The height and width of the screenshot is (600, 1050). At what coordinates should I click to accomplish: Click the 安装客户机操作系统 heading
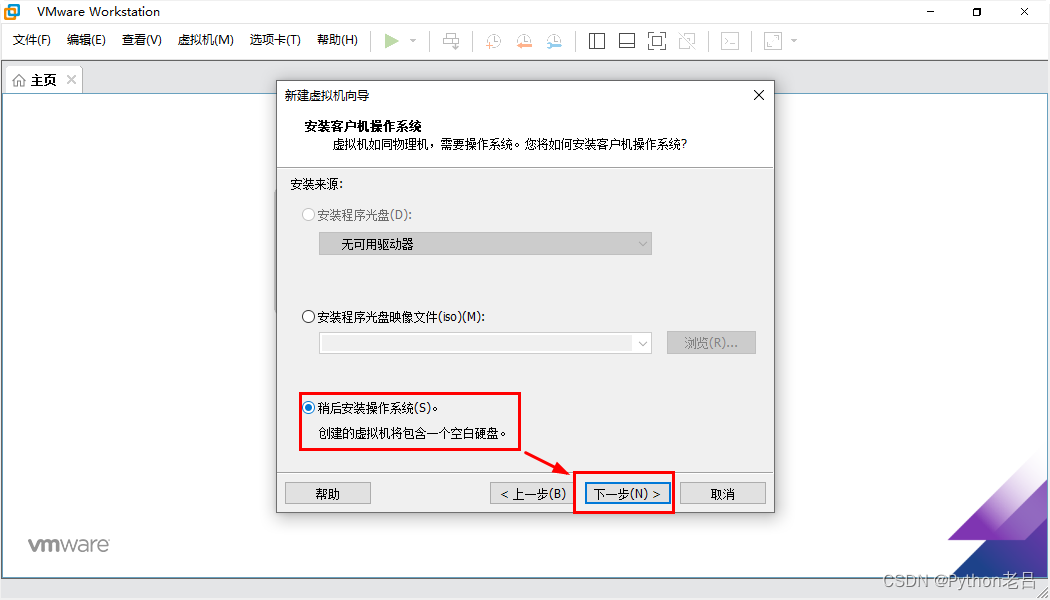pyautogui.click(x=363, y=127)
